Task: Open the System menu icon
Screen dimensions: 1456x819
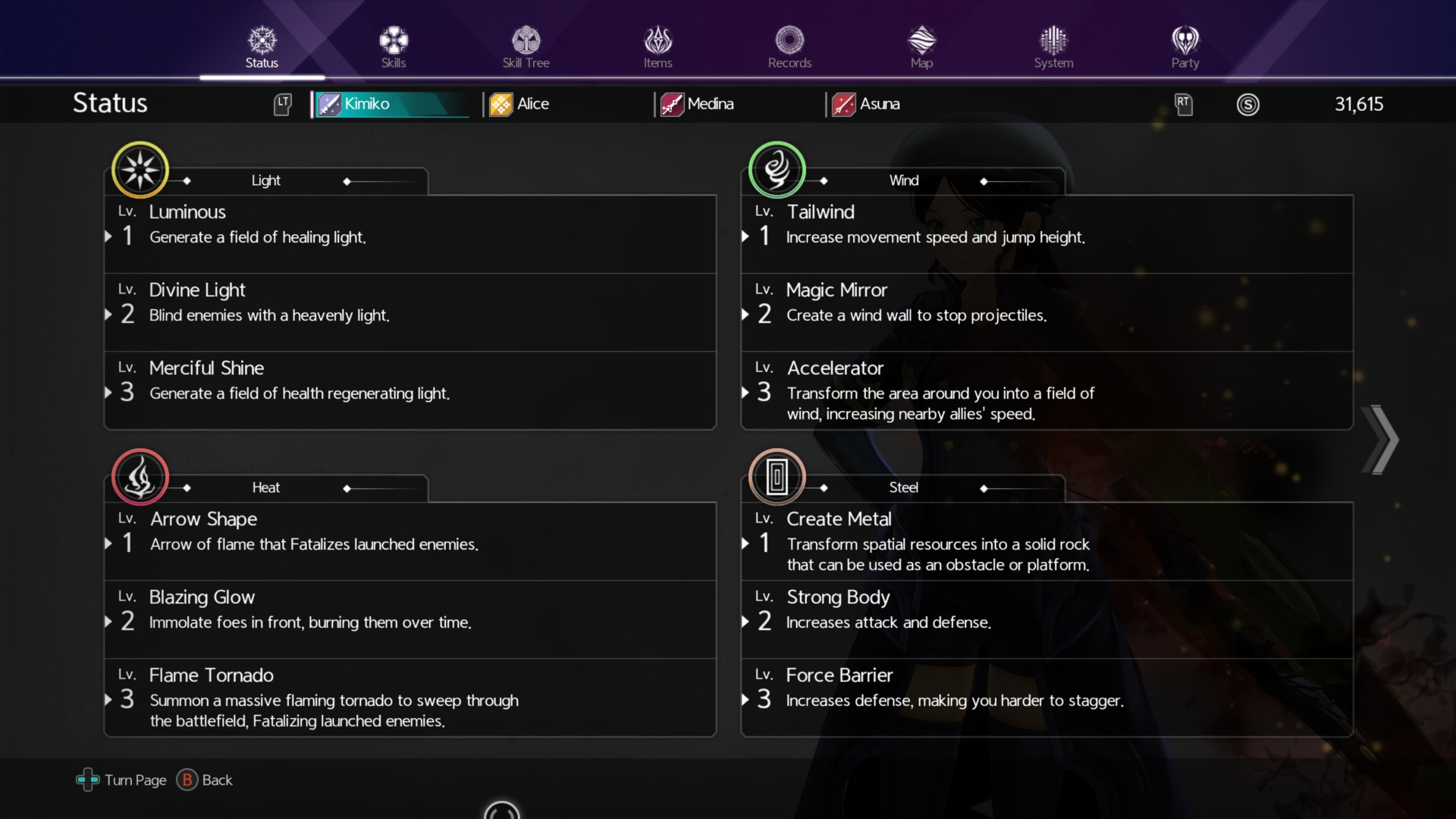Action: [x=1053, y=39]
